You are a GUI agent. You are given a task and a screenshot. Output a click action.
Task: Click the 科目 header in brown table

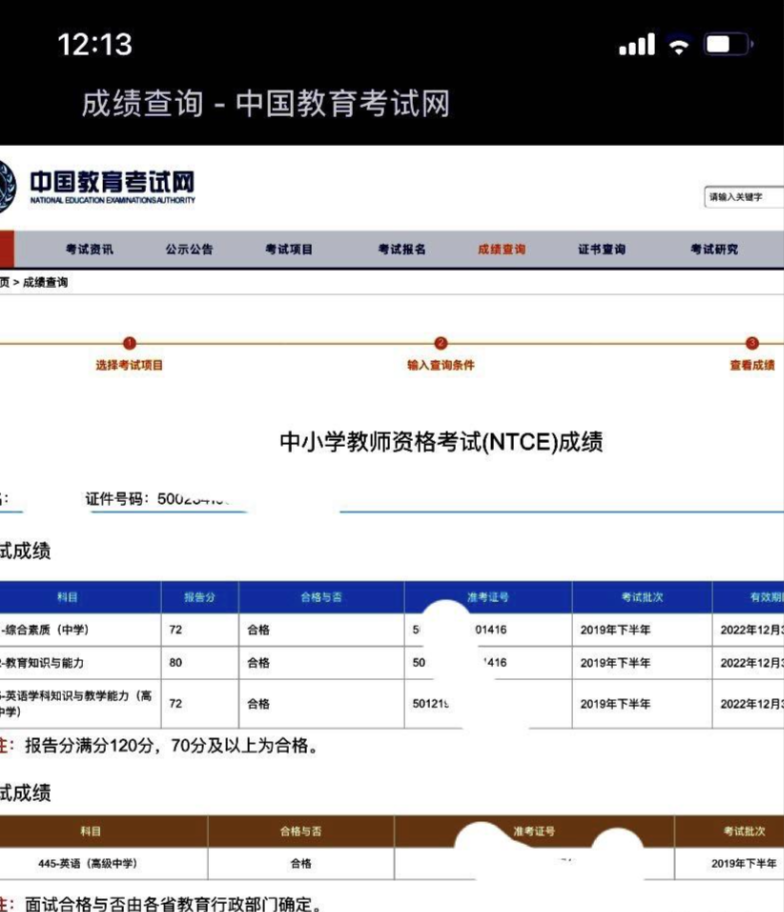click(x=91, y=832)
